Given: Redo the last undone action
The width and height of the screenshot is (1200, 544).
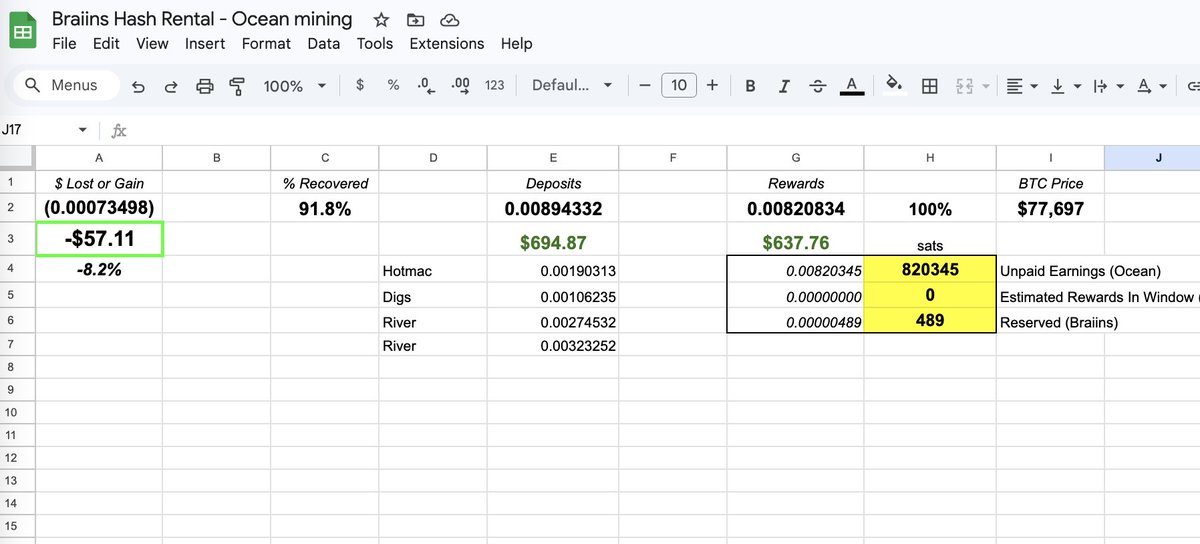Looking at the screenshot, I should [171, 86].
